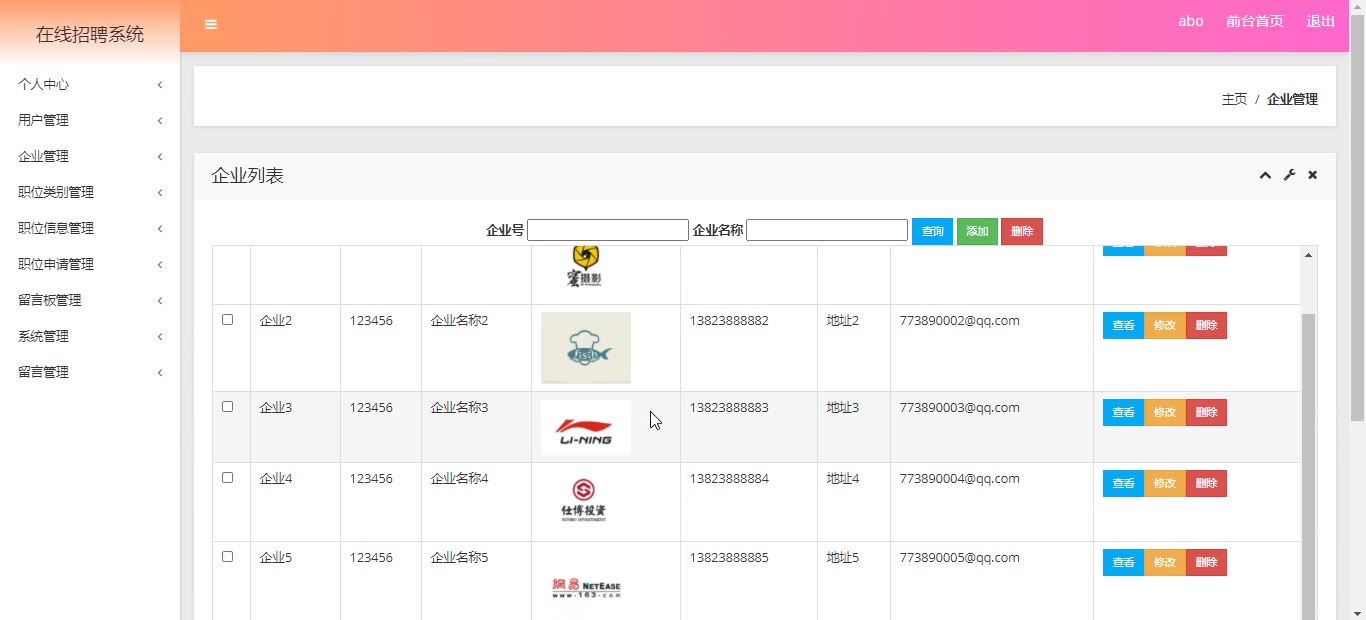The height and width of the screenshot is (620, 1366).
Task: Modify 企业4 with 修改 button
Action: [1165, 484]
